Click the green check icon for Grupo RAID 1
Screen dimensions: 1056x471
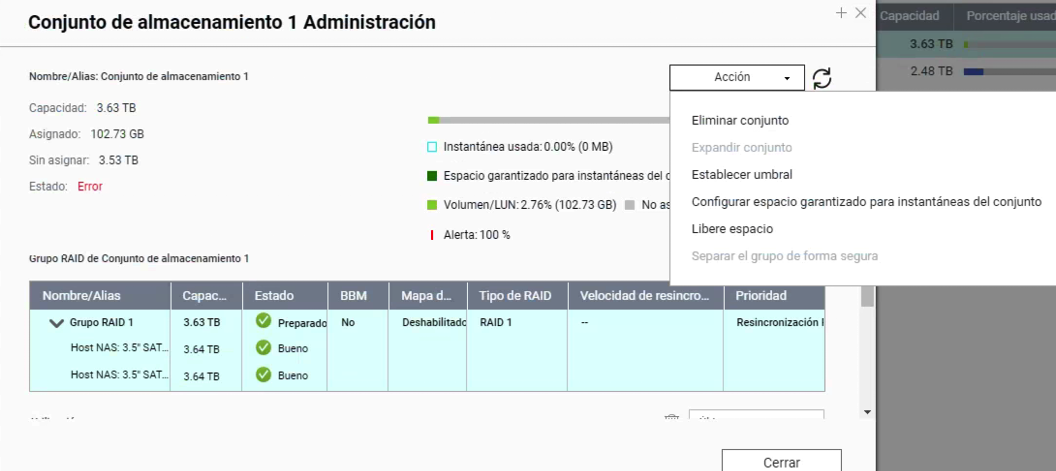tap(263, 322)
